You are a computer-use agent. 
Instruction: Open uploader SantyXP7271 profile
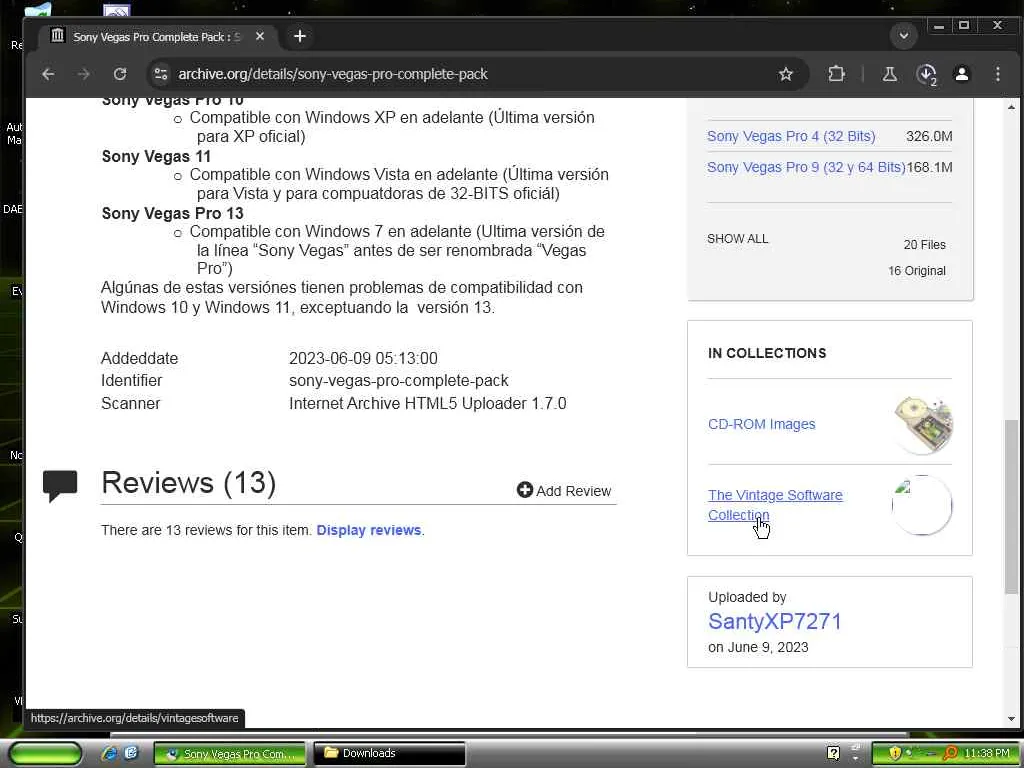(775, 622)
